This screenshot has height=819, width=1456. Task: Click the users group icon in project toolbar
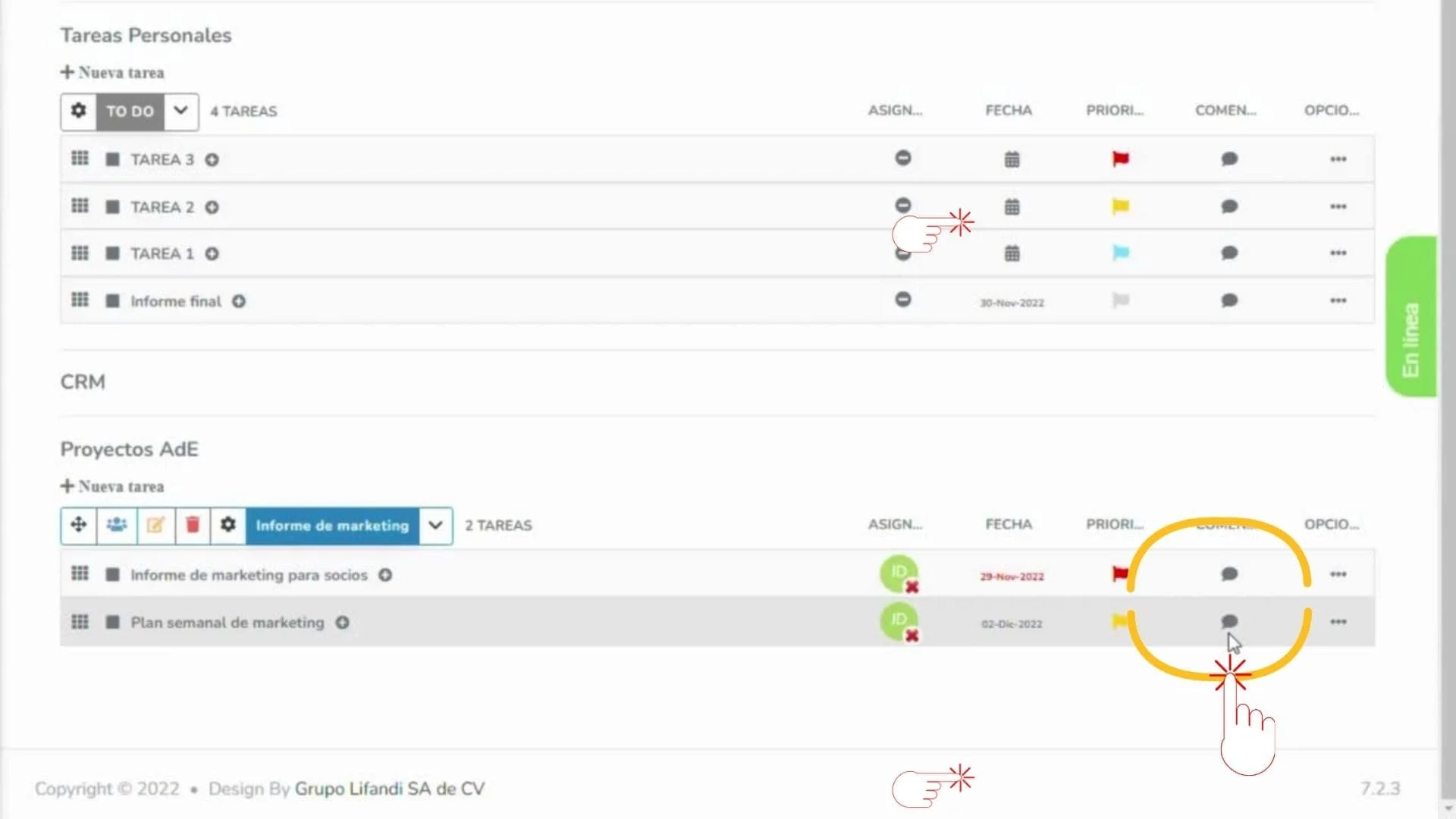tap(117, 525)
